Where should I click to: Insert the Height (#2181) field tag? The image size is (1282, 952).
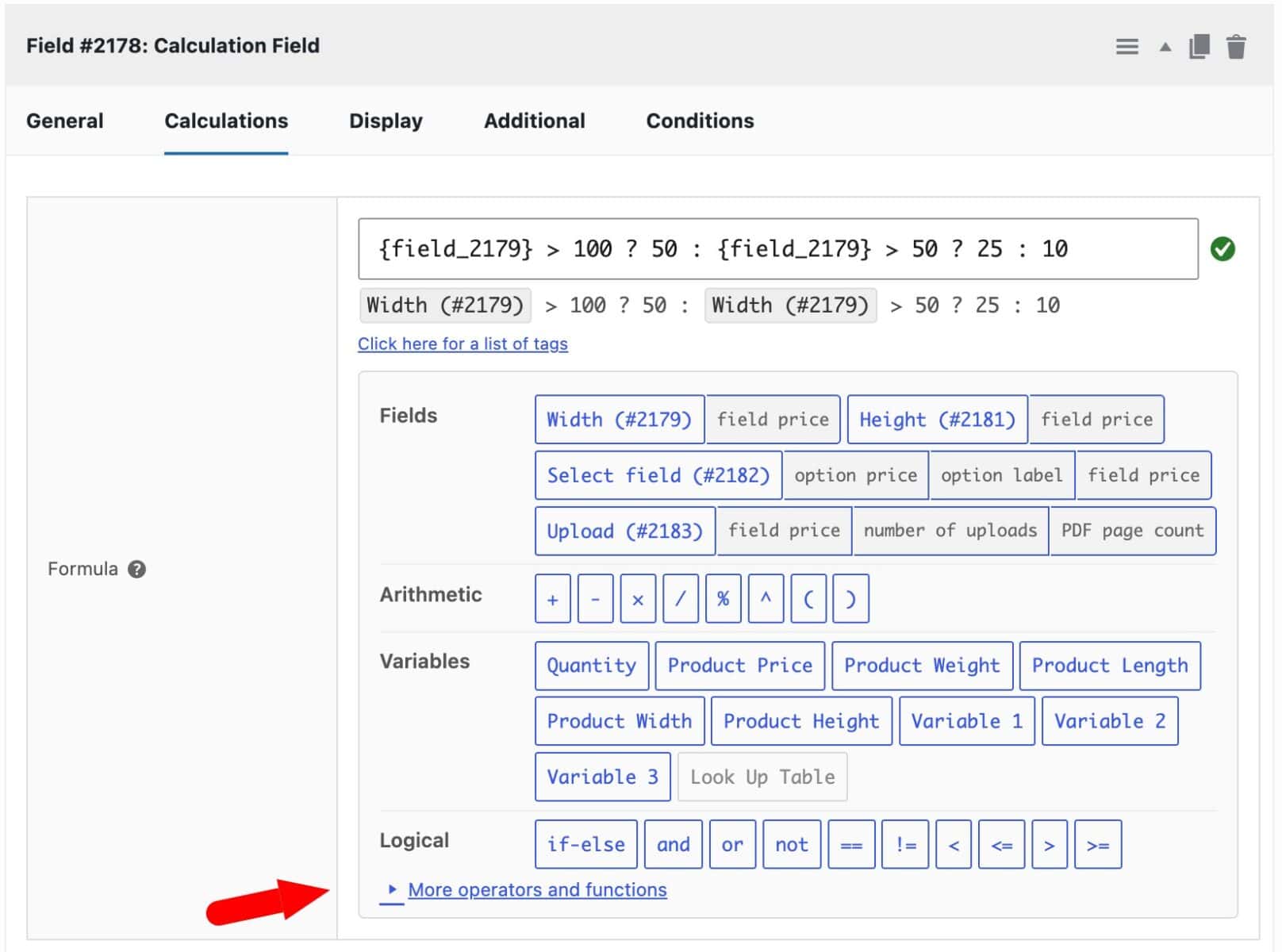point(937,420)
